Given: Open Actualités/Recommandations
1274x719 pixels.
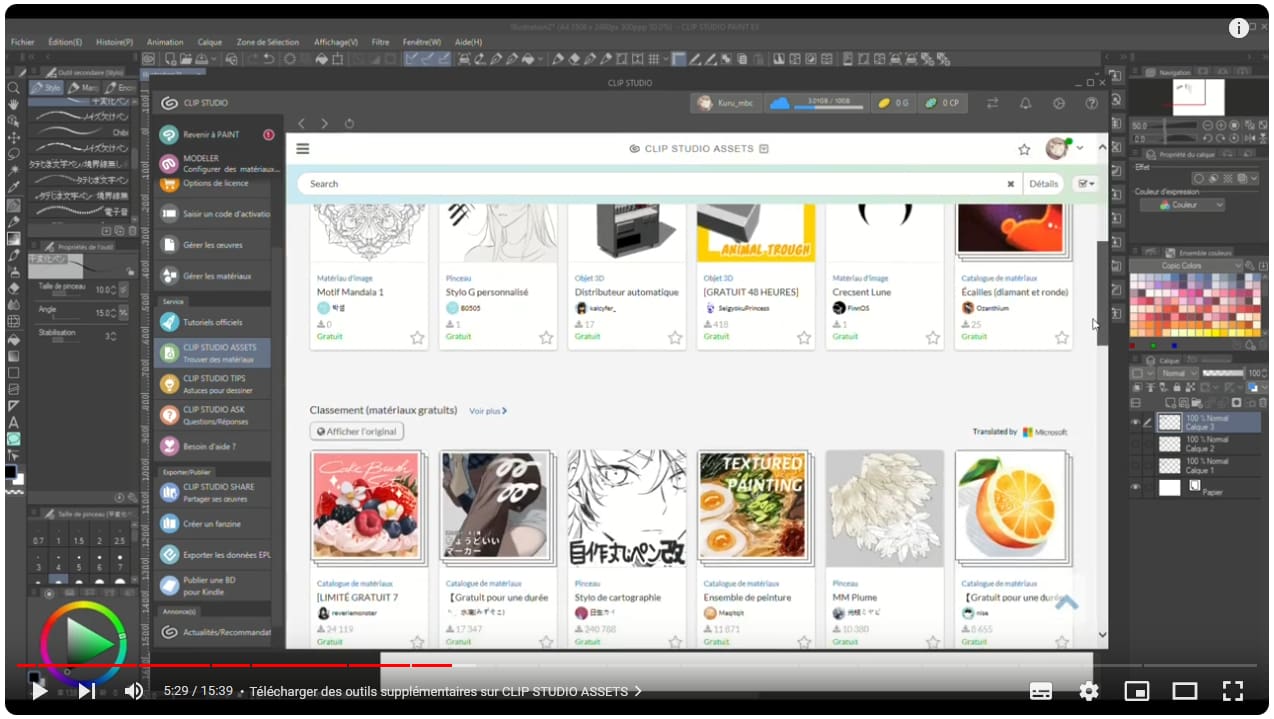Looking at the screenshot, I should [x=212, y=632].
